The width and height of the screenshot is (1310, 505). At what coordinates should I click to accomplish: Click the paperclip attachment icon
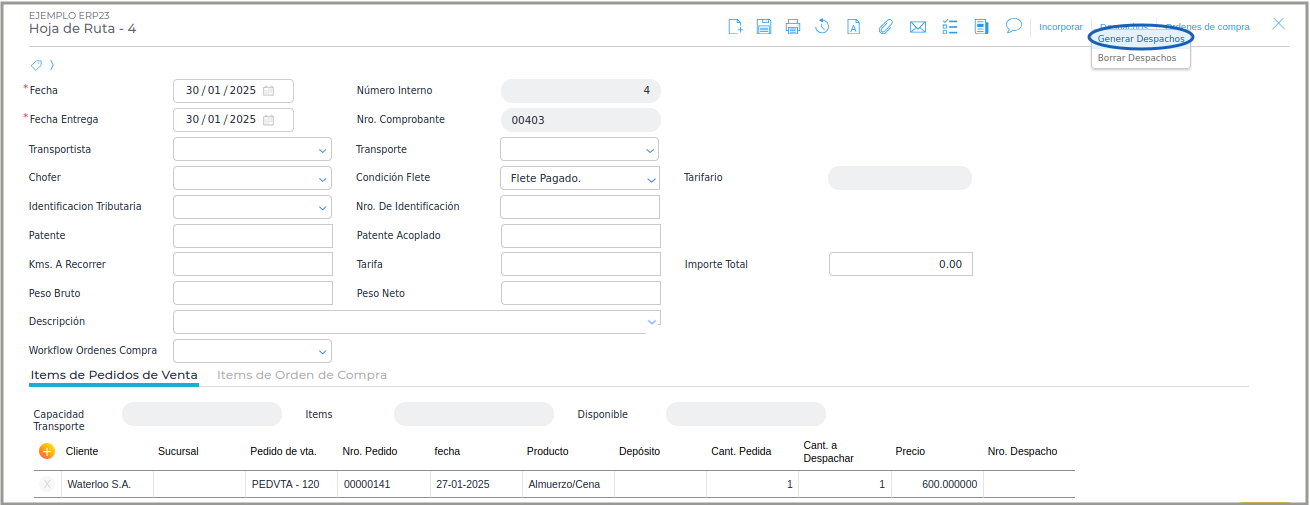pyautogui.click(x=885, y=27)
